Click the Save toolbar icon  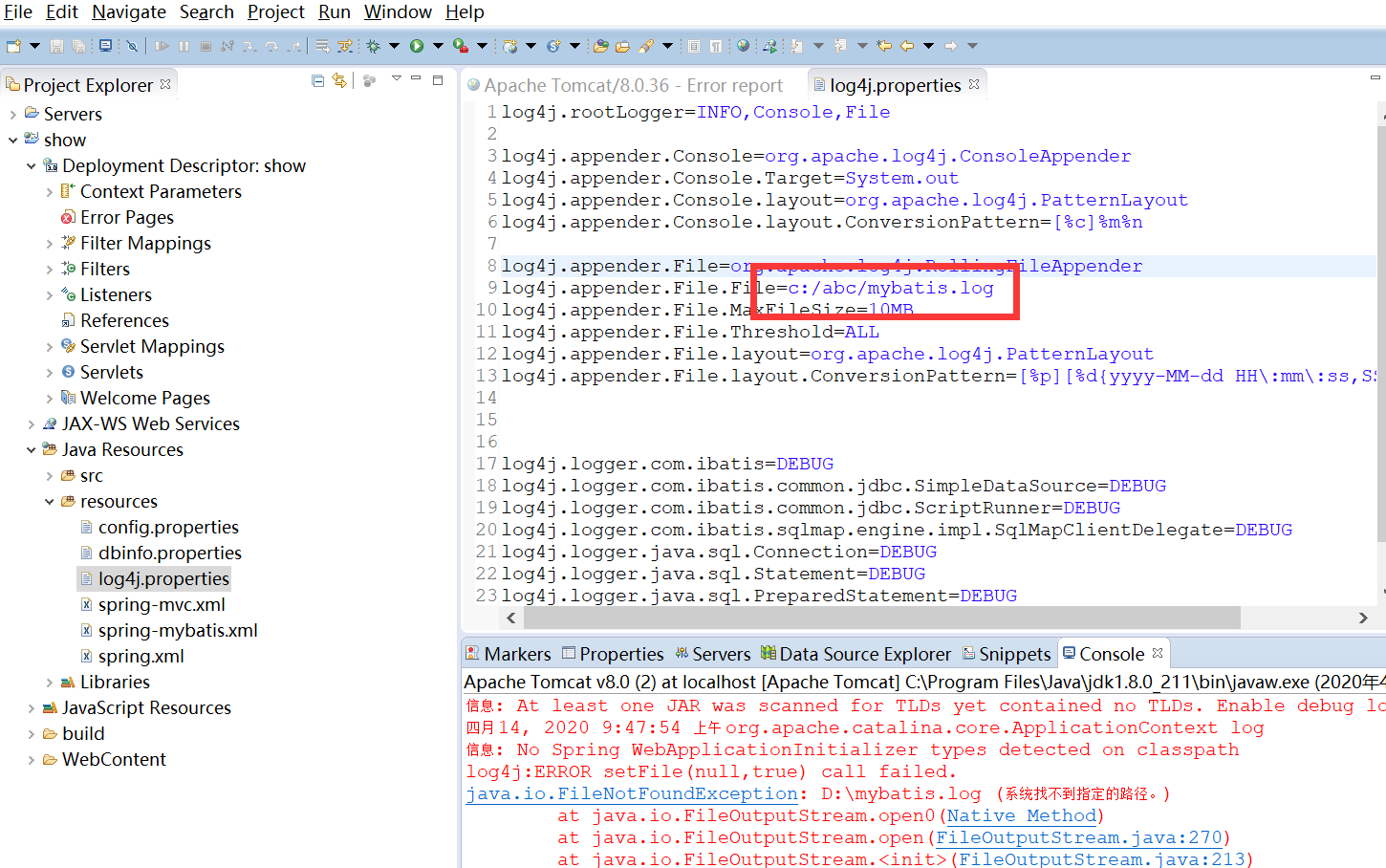tap(57, 46)
